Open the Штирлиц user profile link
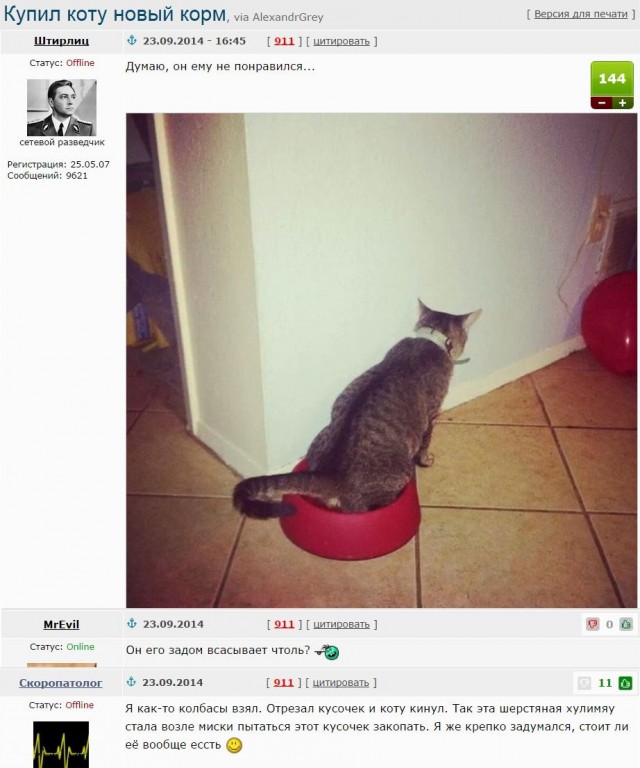The image size is (640, 768). click(x=61, y=41)
